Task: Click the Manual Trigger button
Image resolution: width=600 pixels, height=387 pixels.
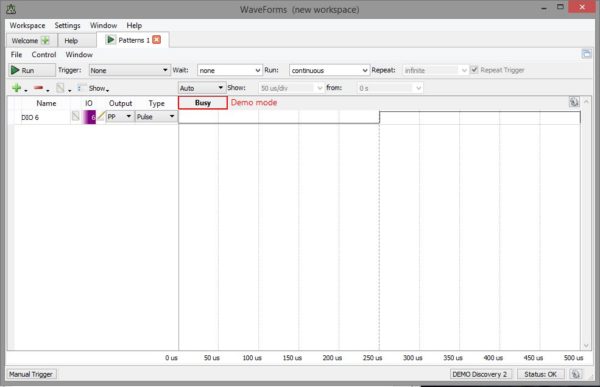Action: pyautogui.click(x=31, y=374)
